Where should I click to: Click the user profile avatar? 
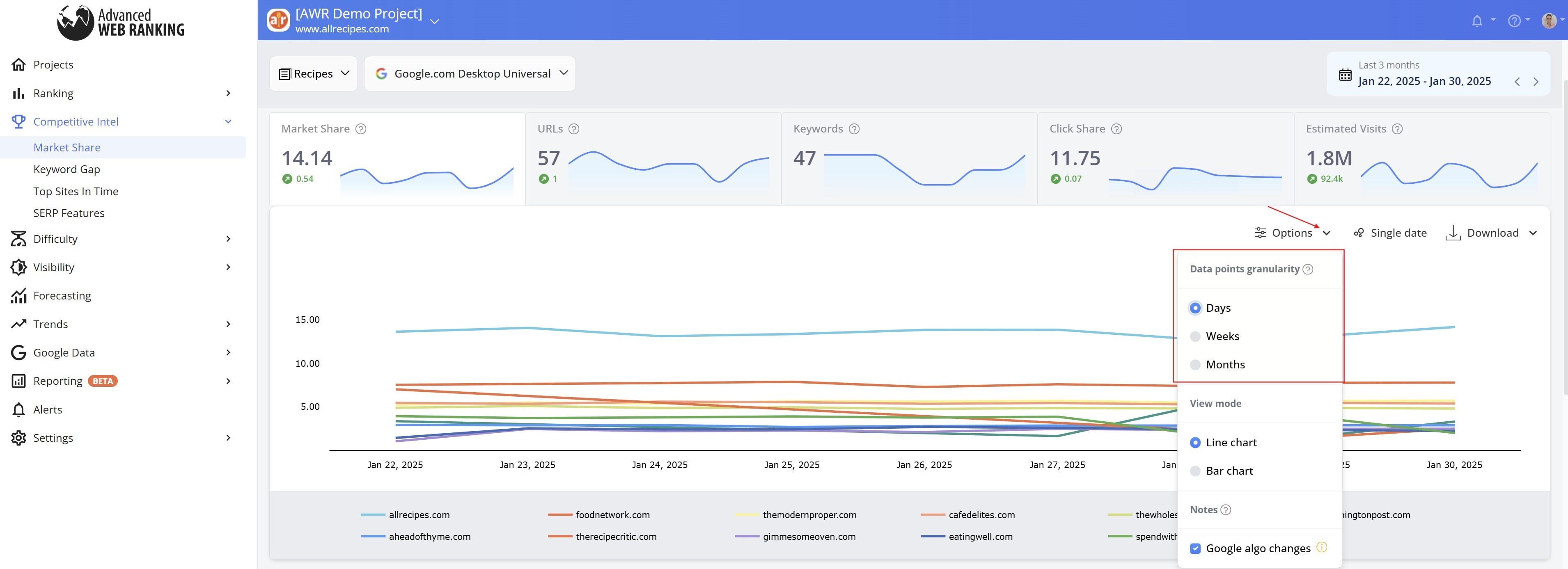coord(1549,21)
